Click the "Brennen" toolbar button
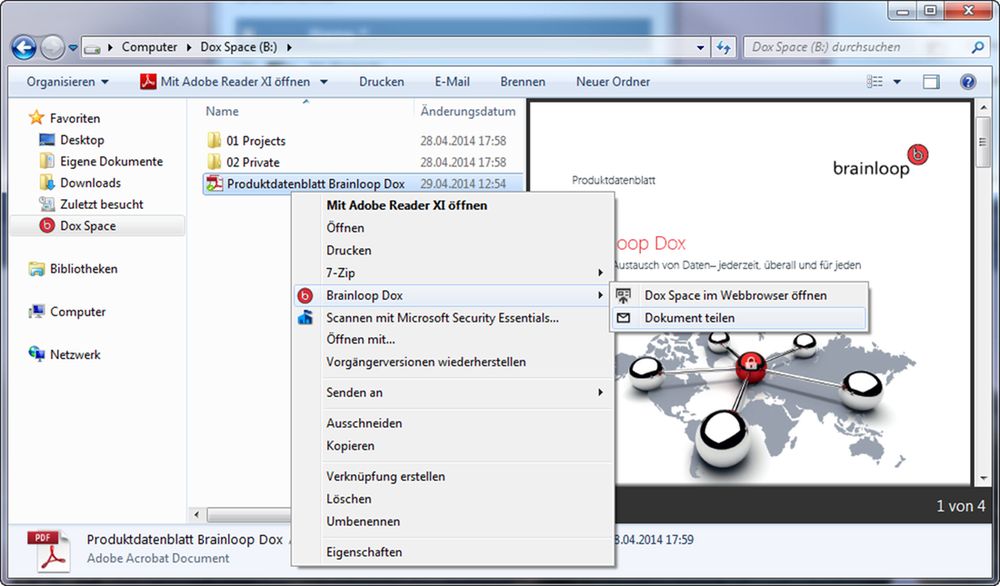Screen dimensions: 1000x586 point(522,81)
